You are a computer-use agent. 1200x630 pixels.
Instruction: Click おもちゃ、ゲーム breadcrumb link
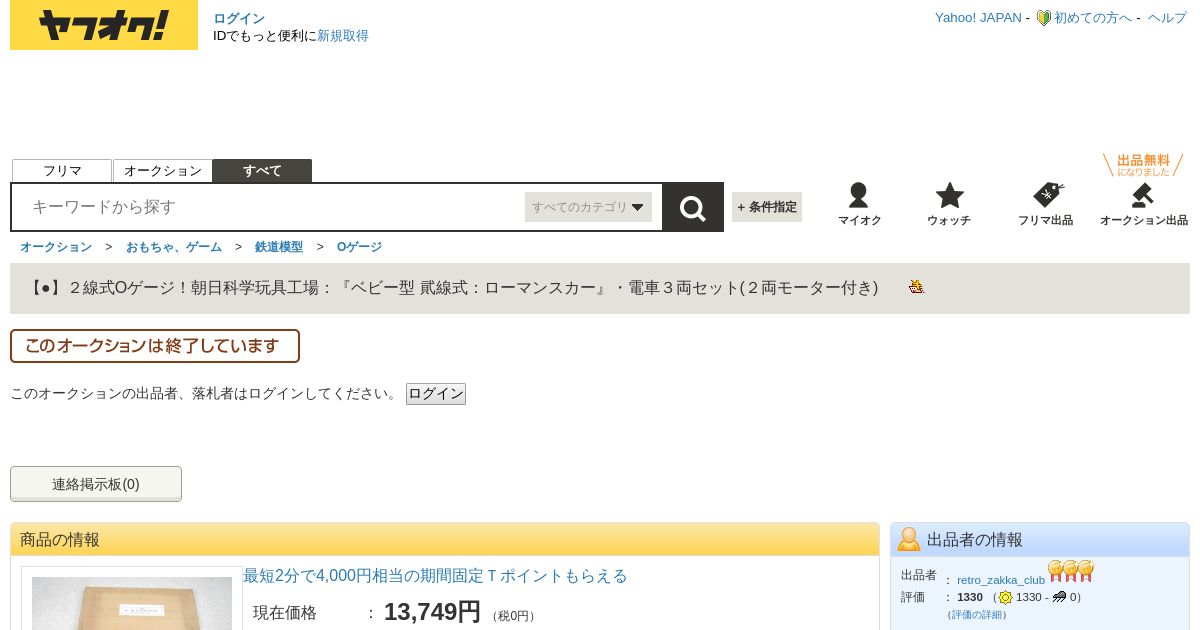(x=174, y=247)
